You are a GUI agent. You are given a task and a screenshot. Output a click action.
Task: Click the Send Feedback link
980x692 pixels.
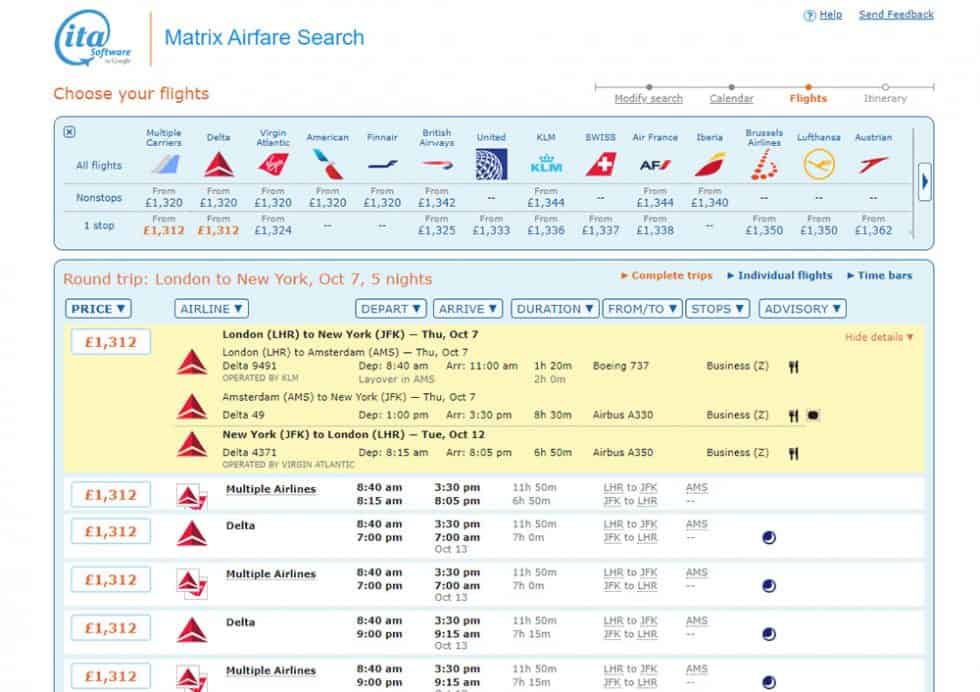tap(896, 15)
